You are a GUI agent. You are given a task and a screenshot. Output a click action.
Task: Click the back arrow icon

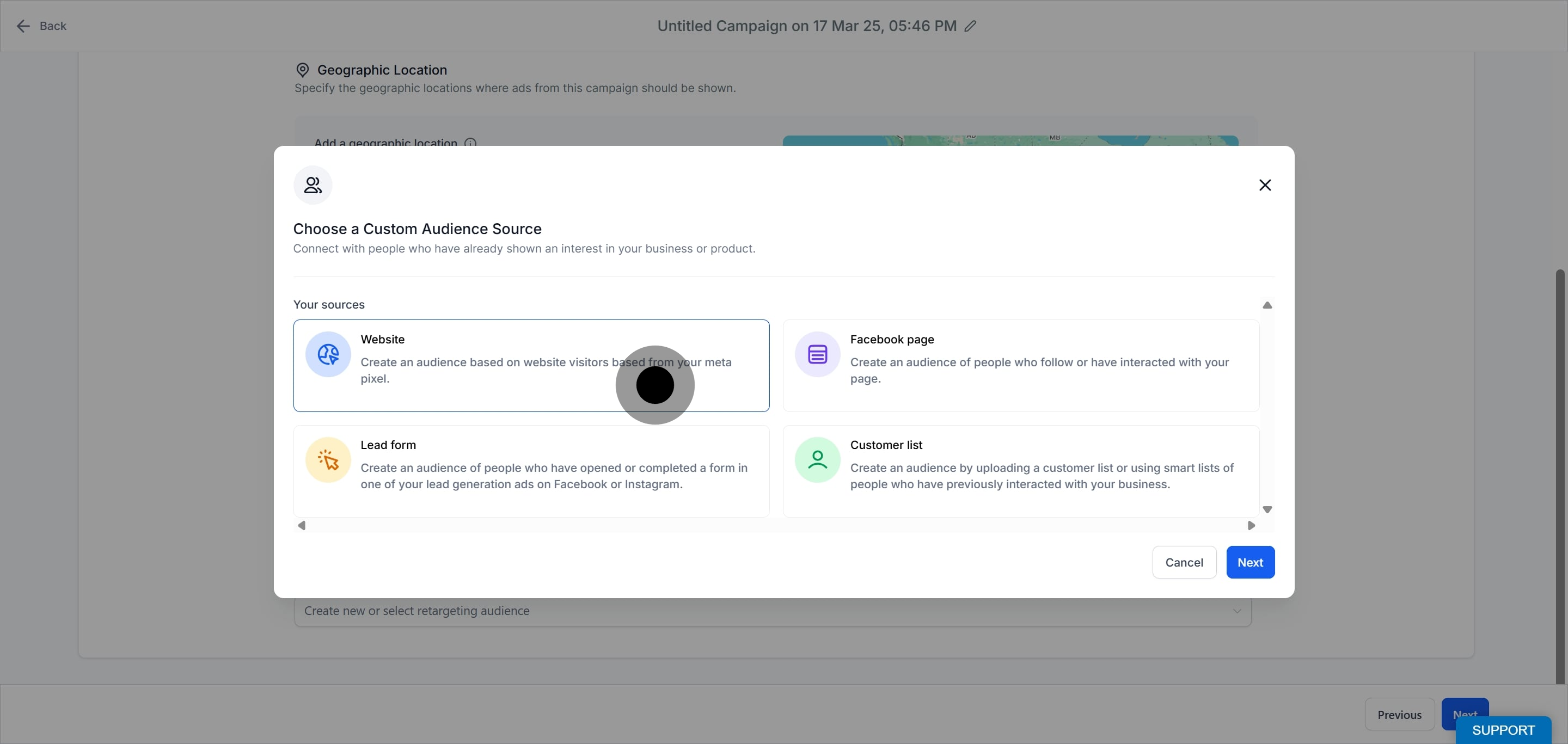coord(23,26)
